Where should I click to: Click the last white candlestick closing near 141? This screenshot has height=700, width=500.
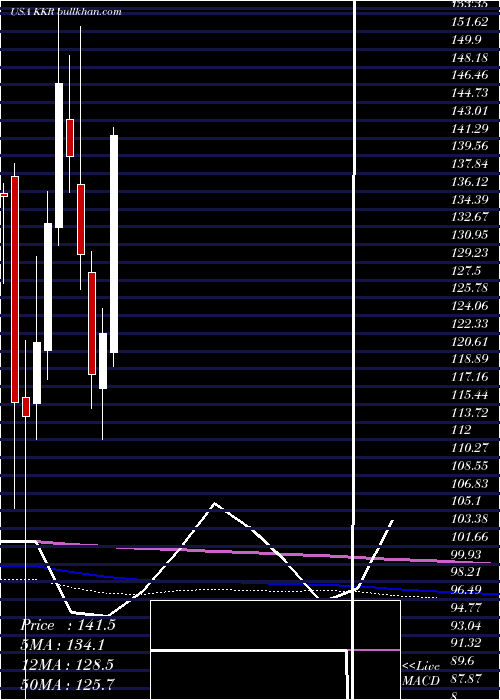114,244
